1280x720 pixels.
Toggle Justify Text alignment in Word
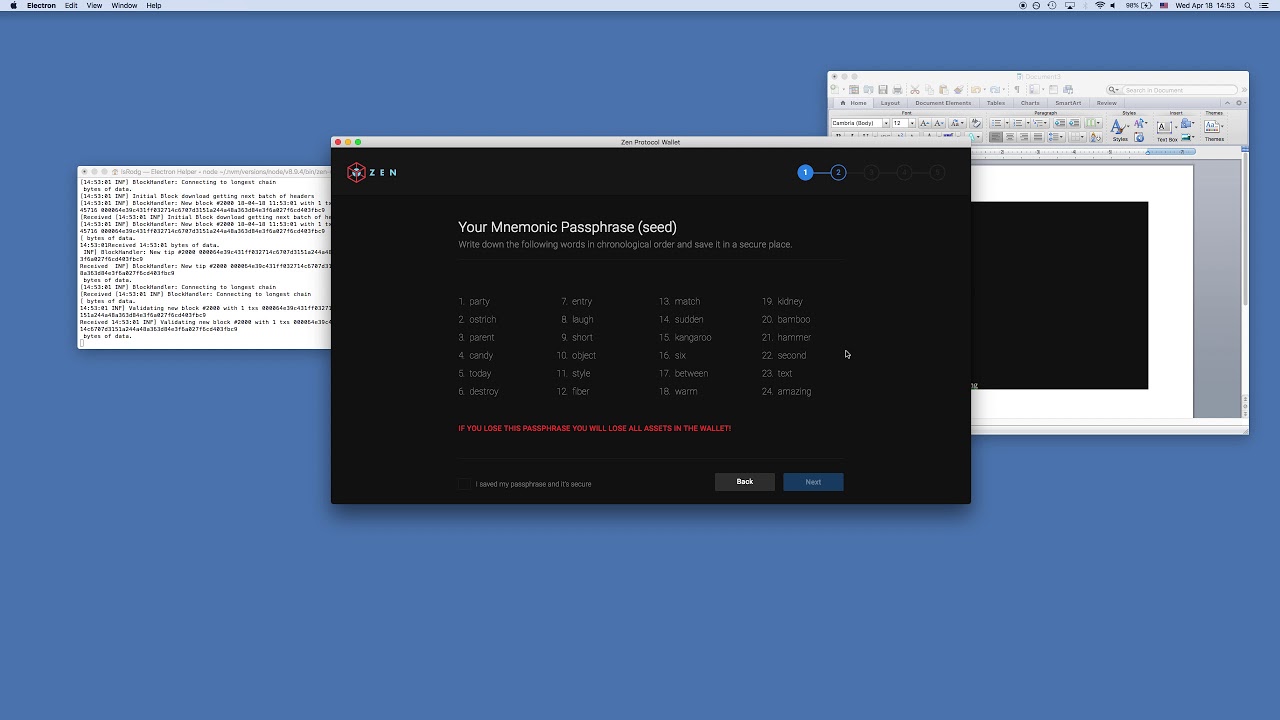(1038, 137)
